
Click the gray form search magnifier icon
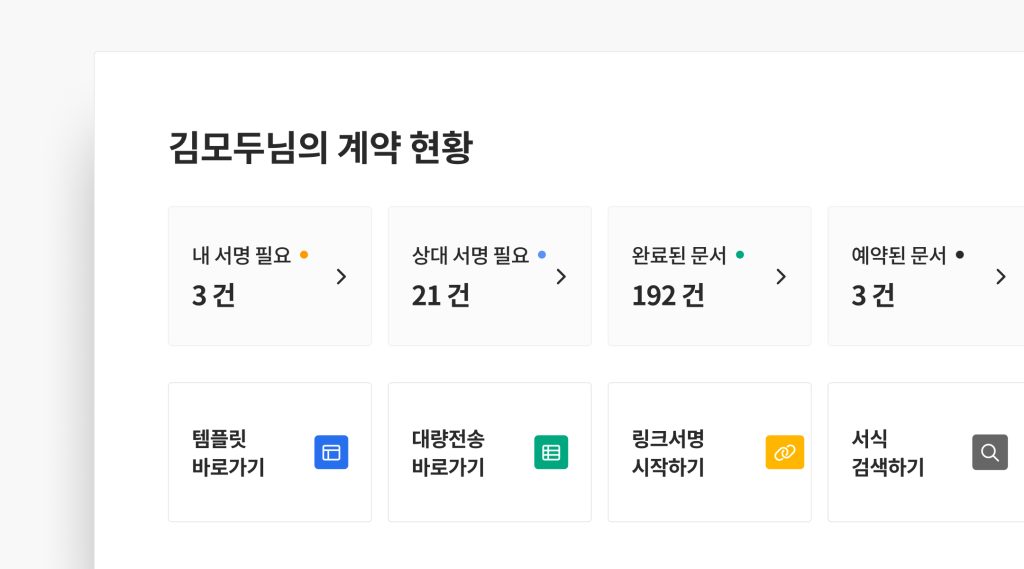point(989,452)
